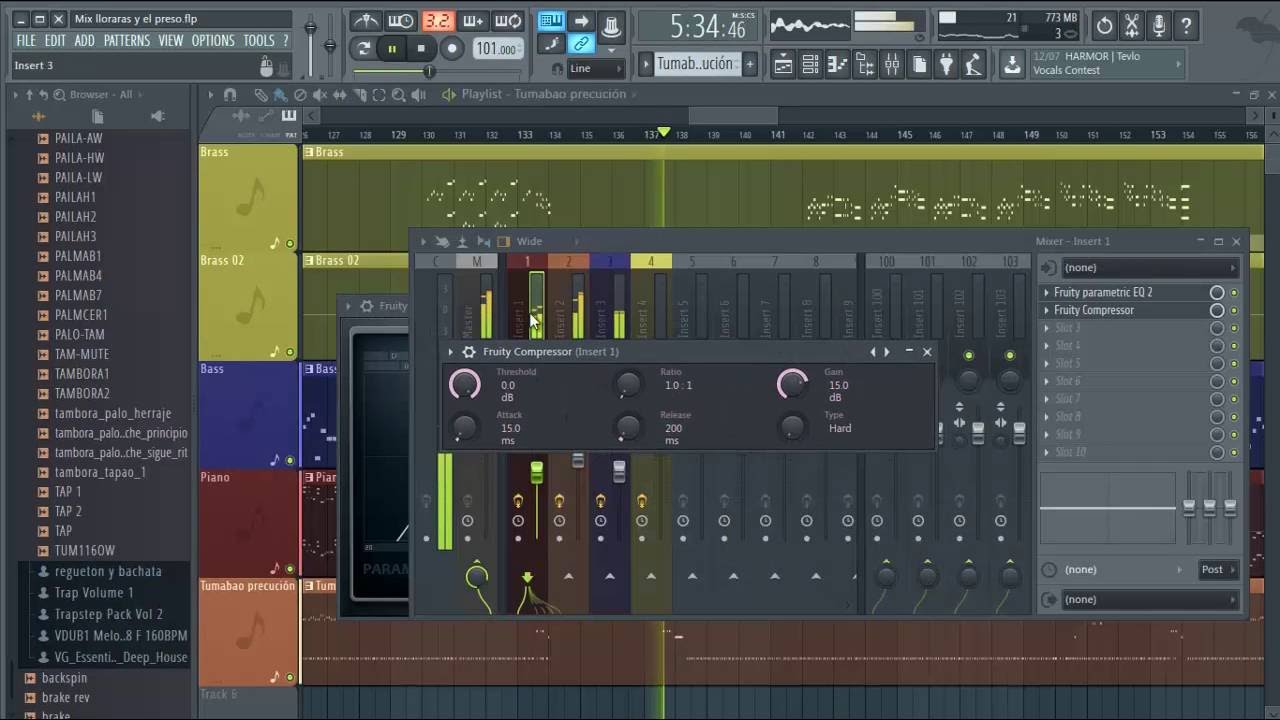This screenshot has height=720, width=1280.
Task: Open the Line snap dropdown
Action: click(595, 69)
